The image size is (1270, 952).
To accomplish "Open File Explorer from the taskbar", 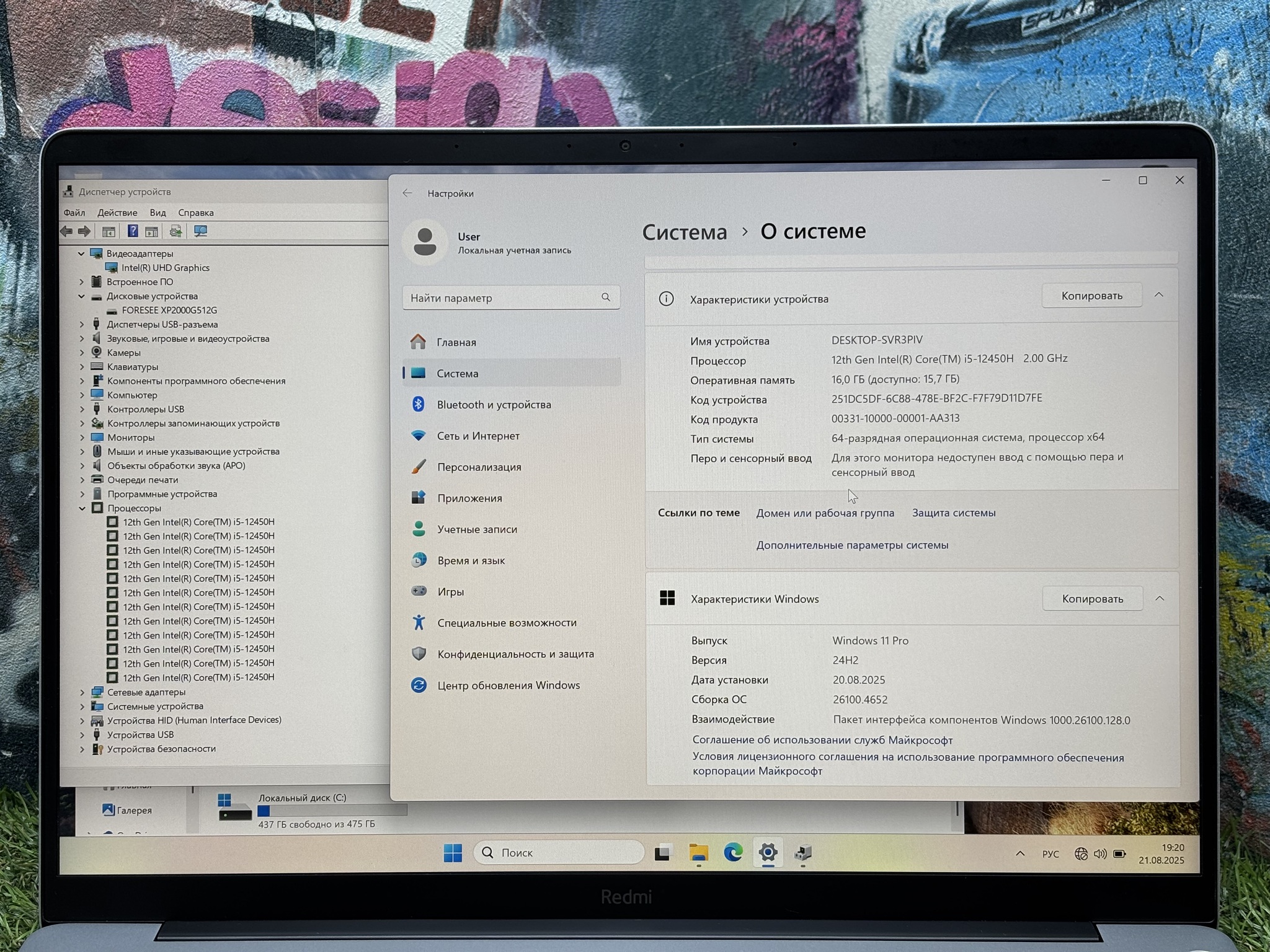I will click(x=698, y=853).
